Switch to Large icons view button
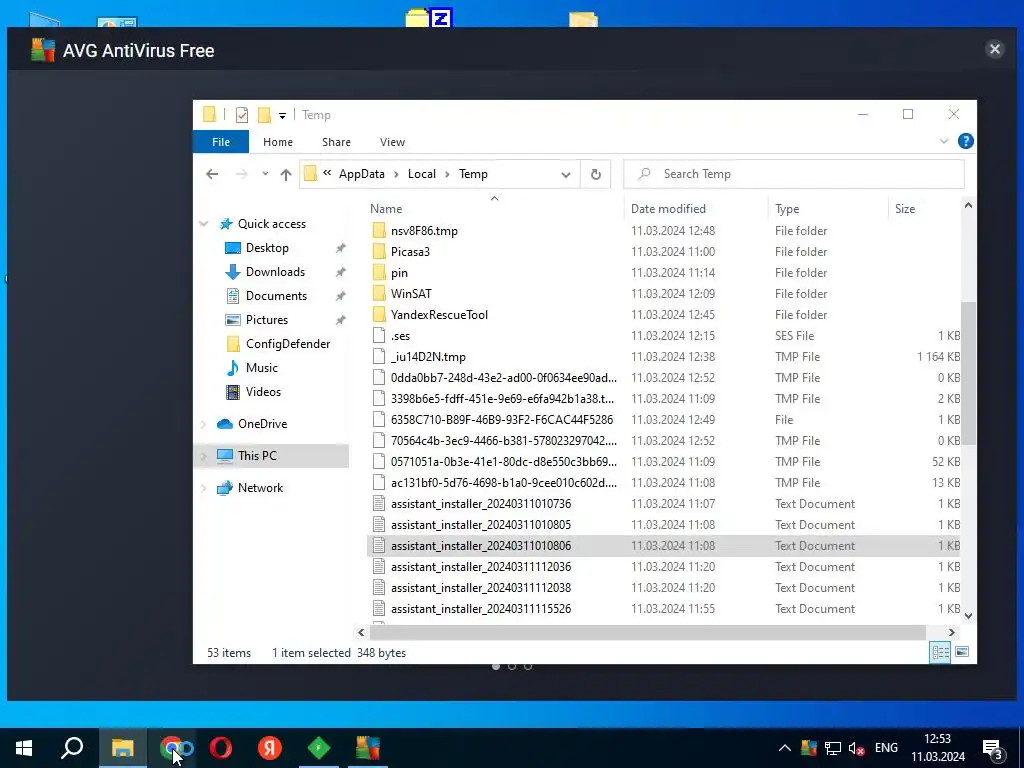This screenshot has width=1024, height=768. point(962,652)
